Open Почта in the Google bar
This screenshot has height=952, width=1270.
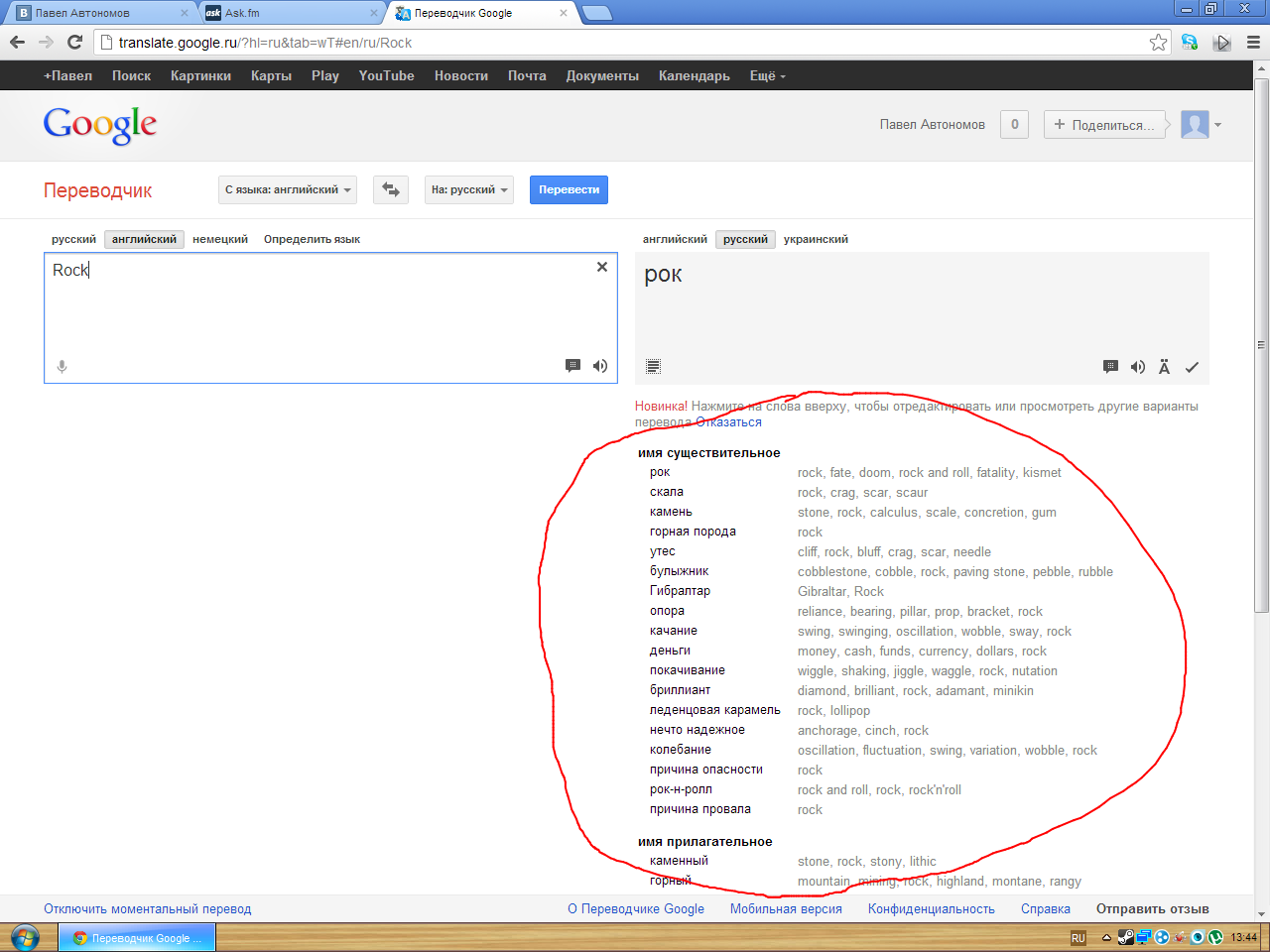click(x=527, y=75)
